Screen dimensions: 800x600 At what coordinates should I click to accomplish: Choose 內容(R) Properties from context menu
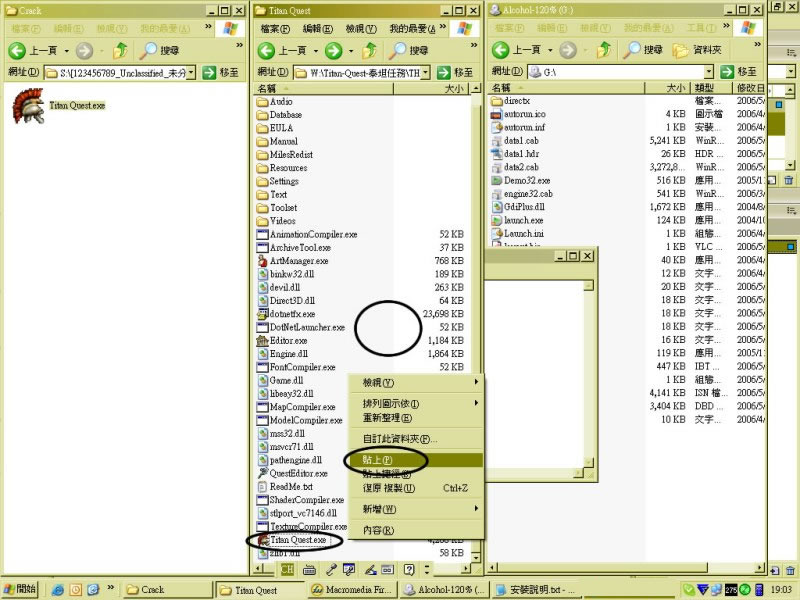click(415, 531)
